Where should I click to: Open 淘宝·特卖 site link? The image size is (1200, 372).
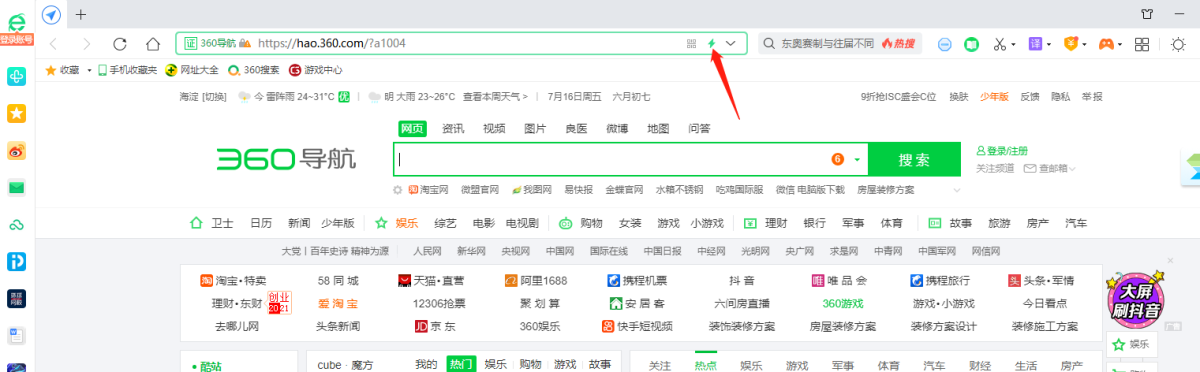[234, 280]
